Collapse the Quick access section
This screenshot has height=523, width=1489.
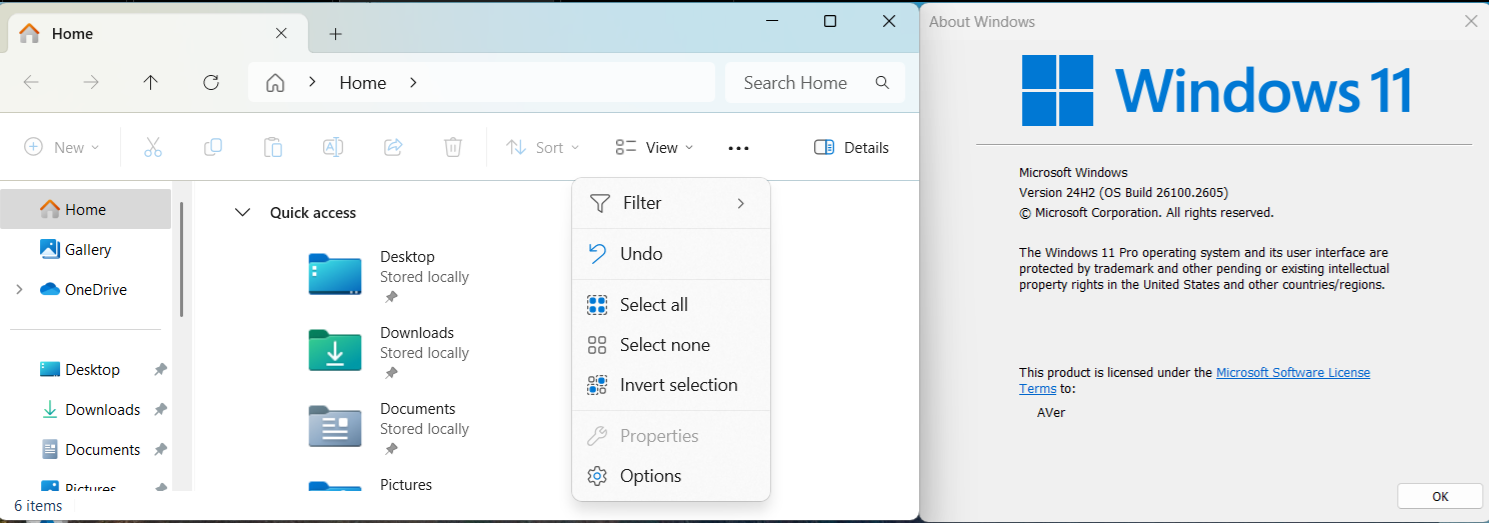click(242, 213)
